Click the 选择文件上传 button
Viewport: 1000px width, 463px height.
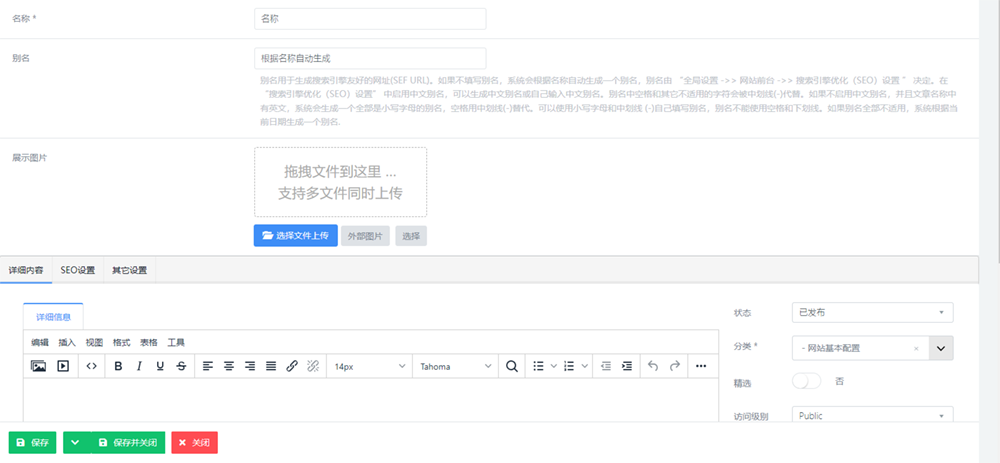coord(295,236)
